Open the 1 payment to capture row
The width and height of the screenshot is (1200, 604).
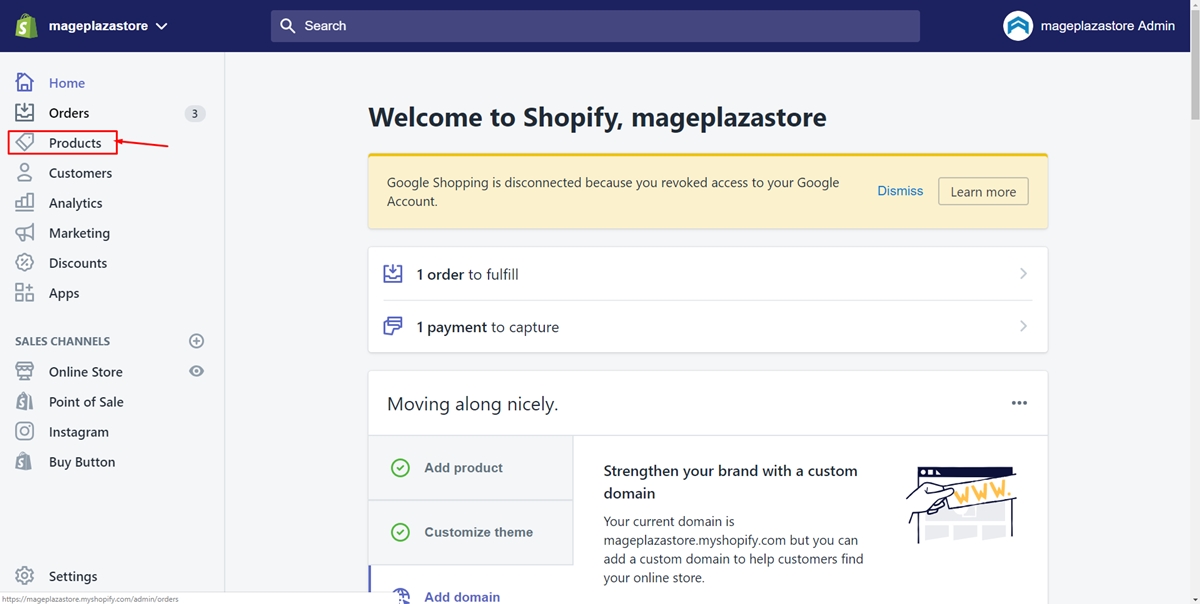pos(708,326)
